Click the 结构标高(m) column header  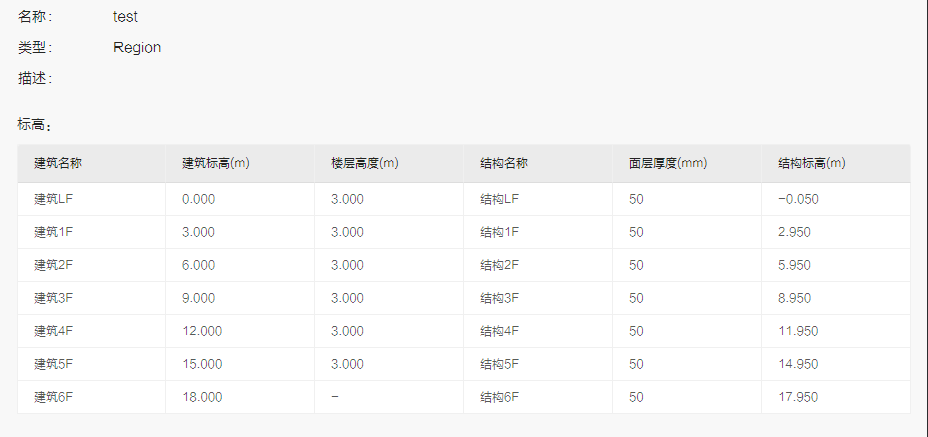(x=811, y=163)
